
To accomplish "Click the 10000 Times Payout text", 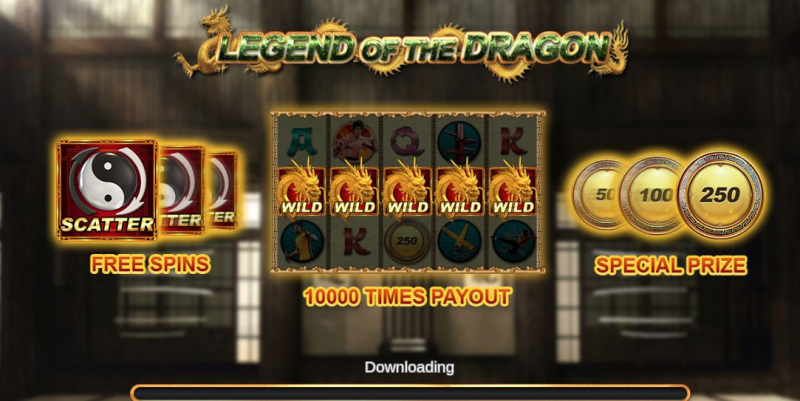I will pyautogui.click(x=407, y=296).
